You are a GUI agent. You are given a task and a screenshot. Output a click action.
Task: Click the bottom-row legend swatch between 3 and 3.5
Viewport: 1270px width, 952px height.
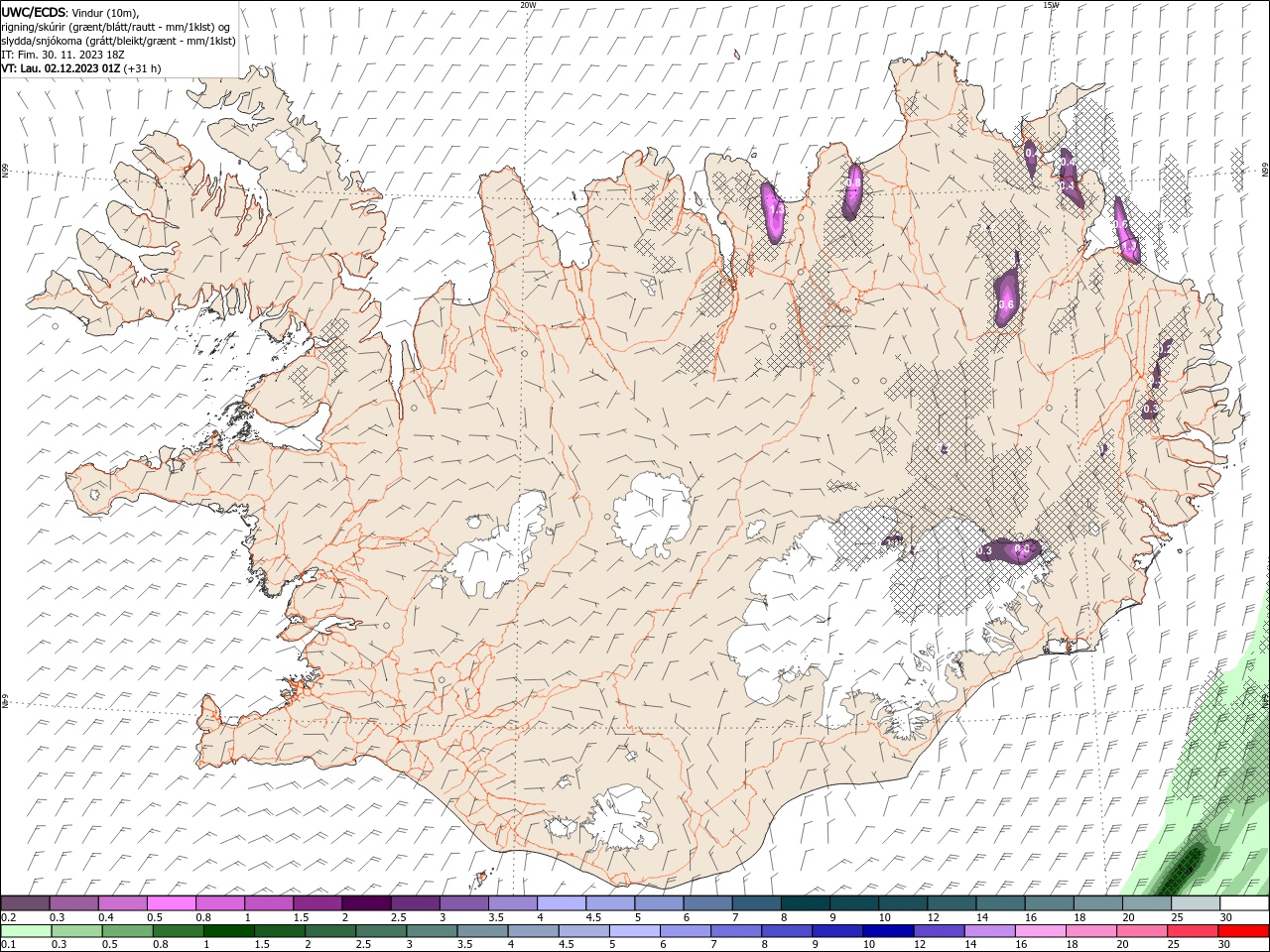pos(432,931)
